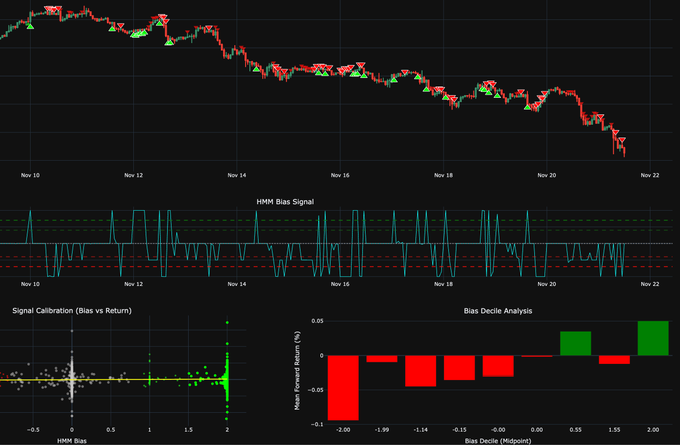The image size is (680, 445).
Task: Select the red bar at decile -1.14
Action: click(x=421, y=370)
